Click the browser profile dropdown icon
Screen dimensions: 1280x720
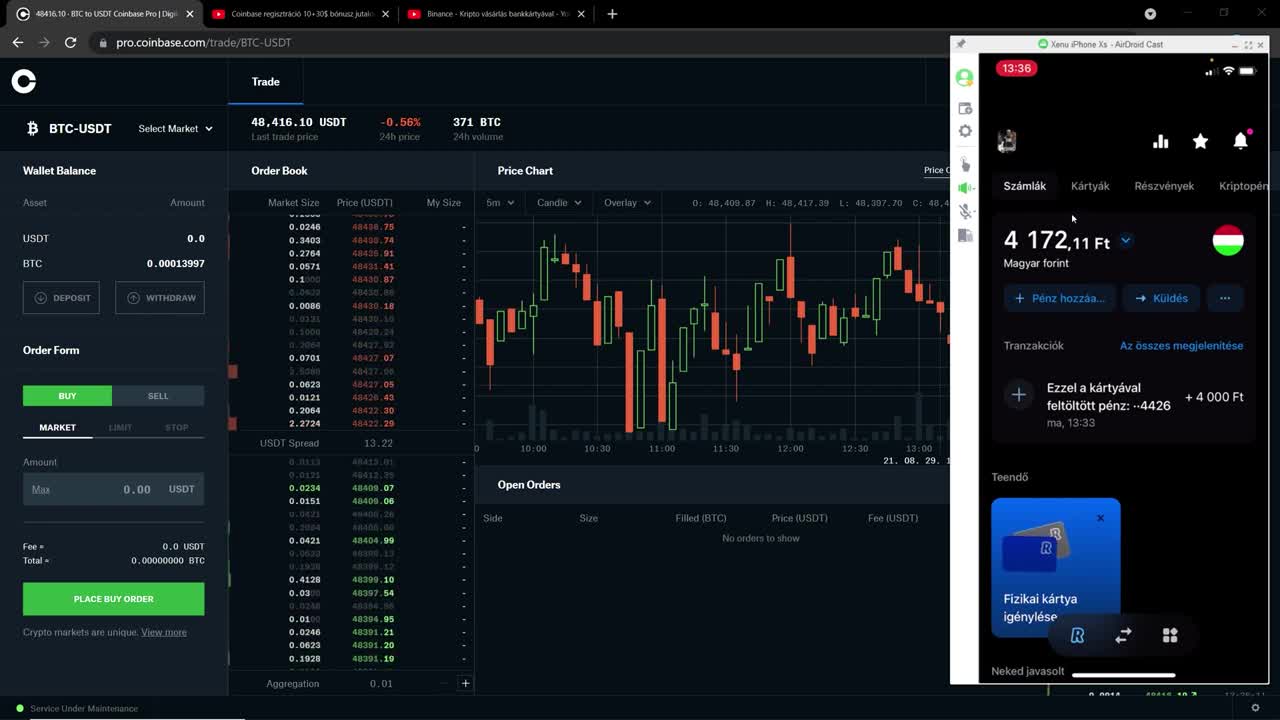(x=1150, y=14)
